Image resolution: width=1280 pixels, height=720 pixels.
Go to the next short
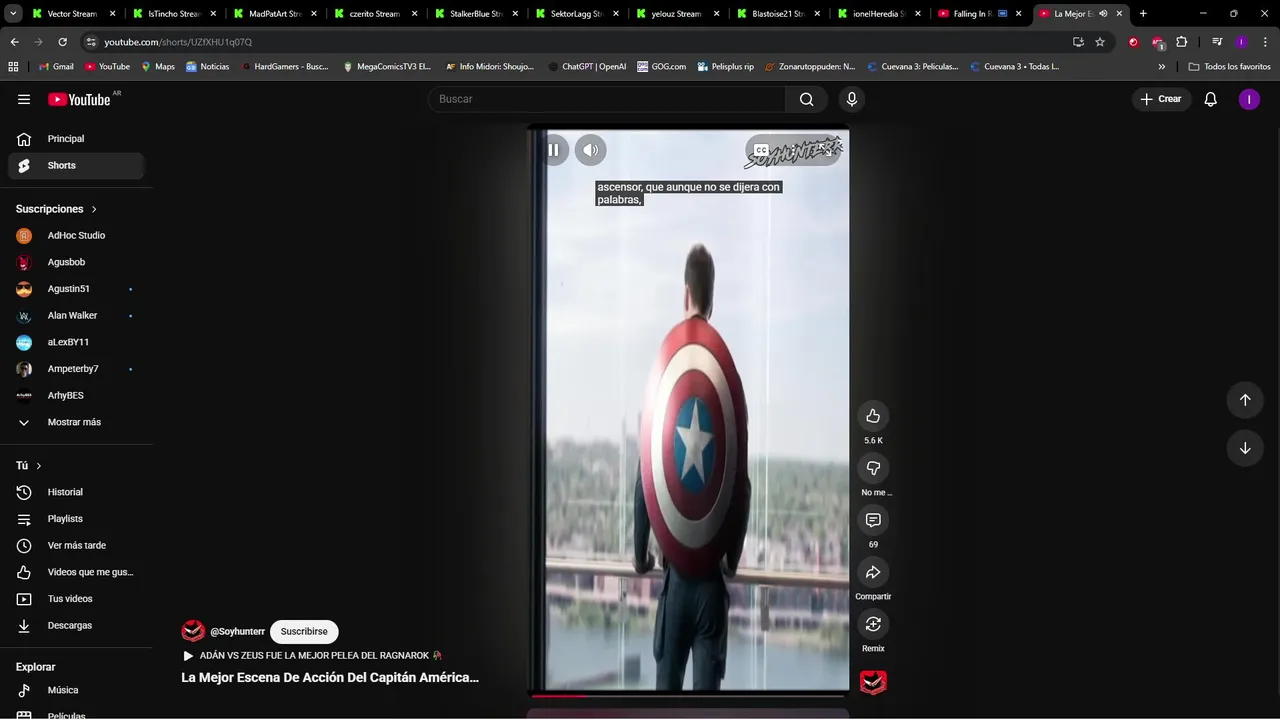pos(1245,448)
